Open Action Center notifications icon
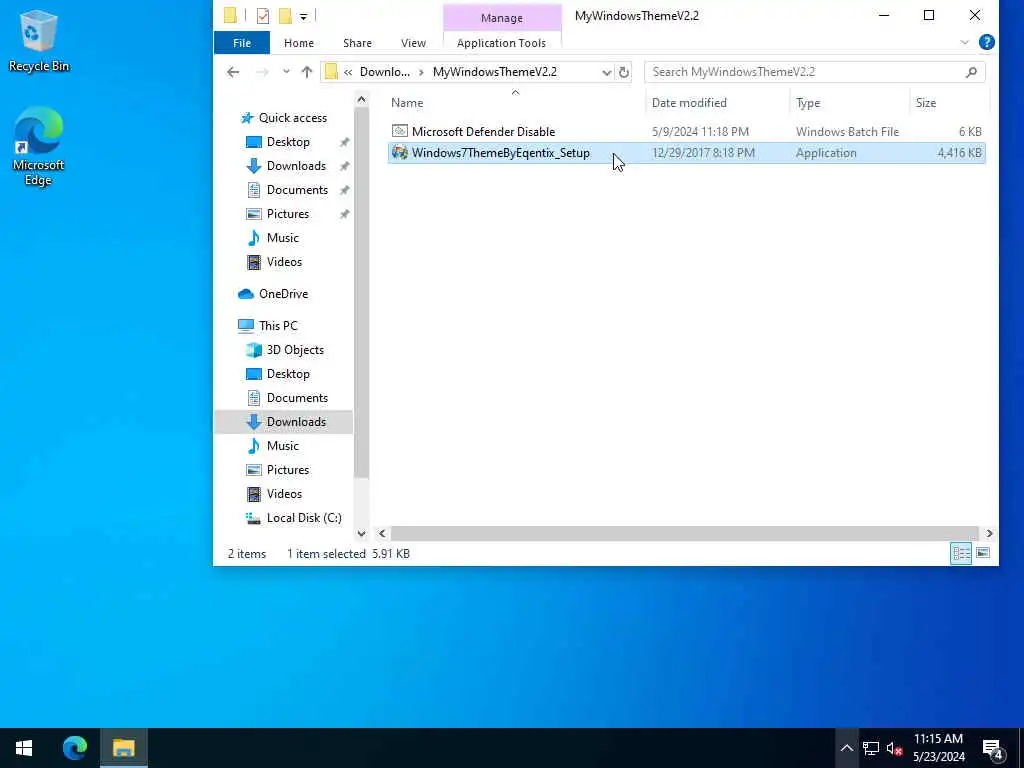 click(x=993, y=748)
